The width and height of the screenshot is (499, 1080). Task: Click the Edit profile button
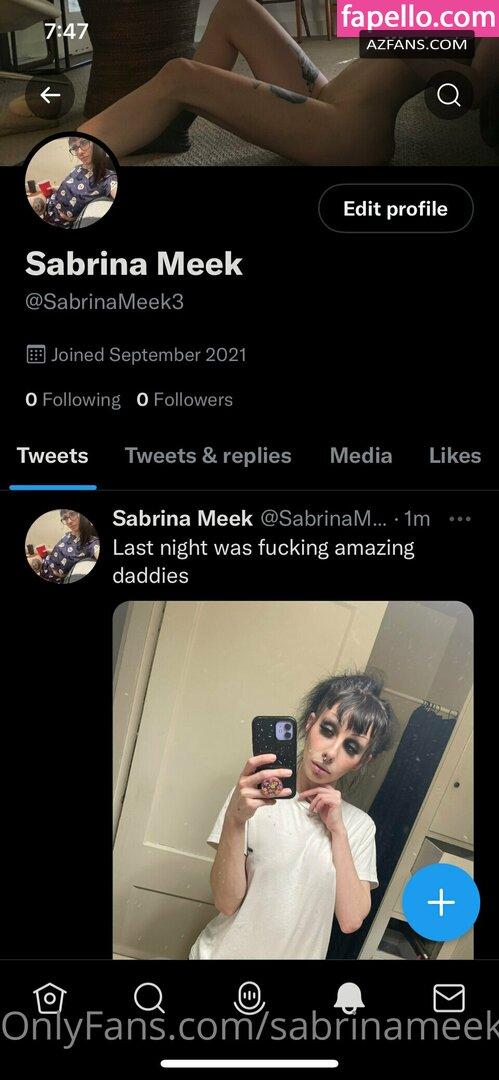(396, 209)
